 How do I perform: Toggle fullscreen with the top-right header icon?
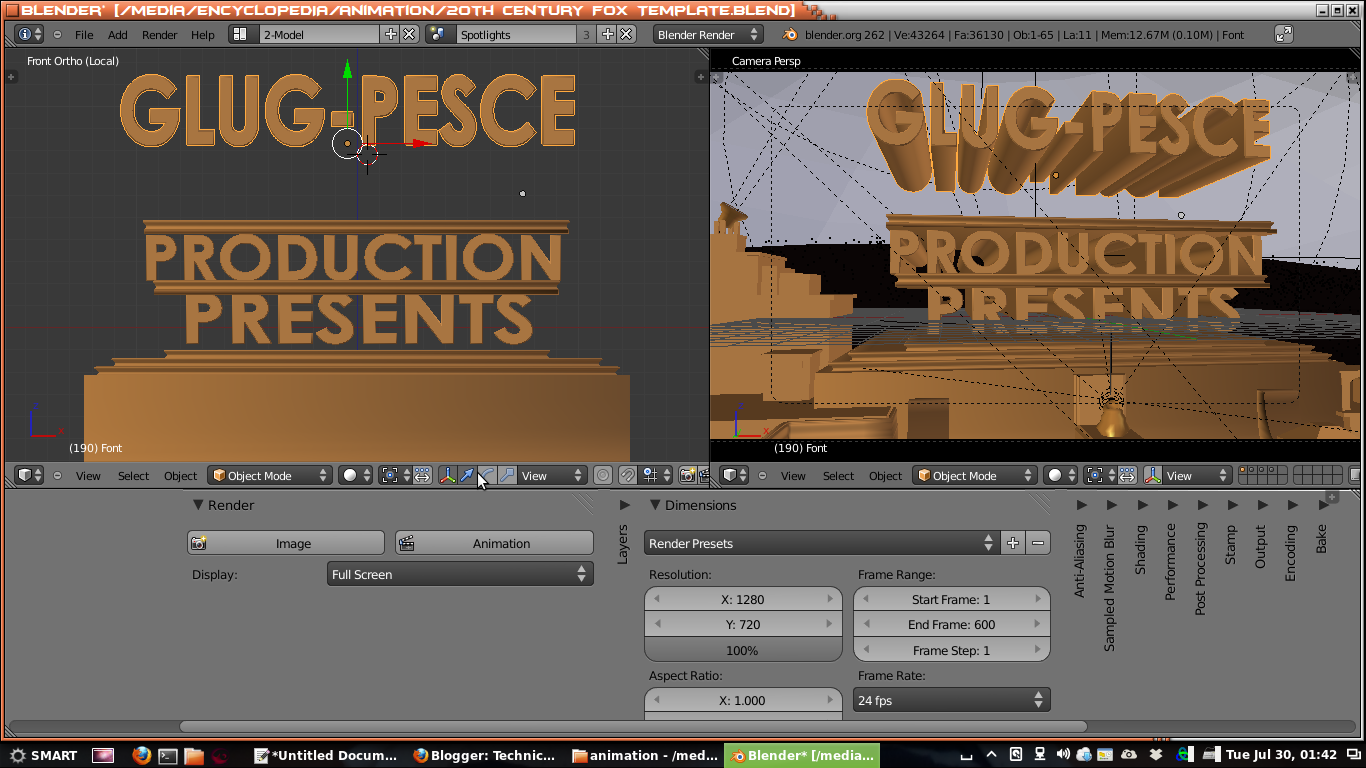(x=1284, y=34)
